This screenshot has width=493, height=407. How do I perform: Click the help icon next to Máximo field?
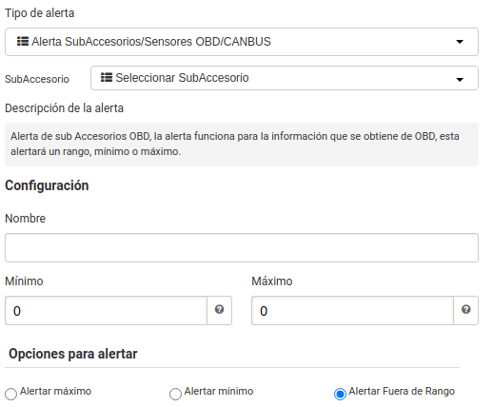pyautogui.click(x=466, y=310)
